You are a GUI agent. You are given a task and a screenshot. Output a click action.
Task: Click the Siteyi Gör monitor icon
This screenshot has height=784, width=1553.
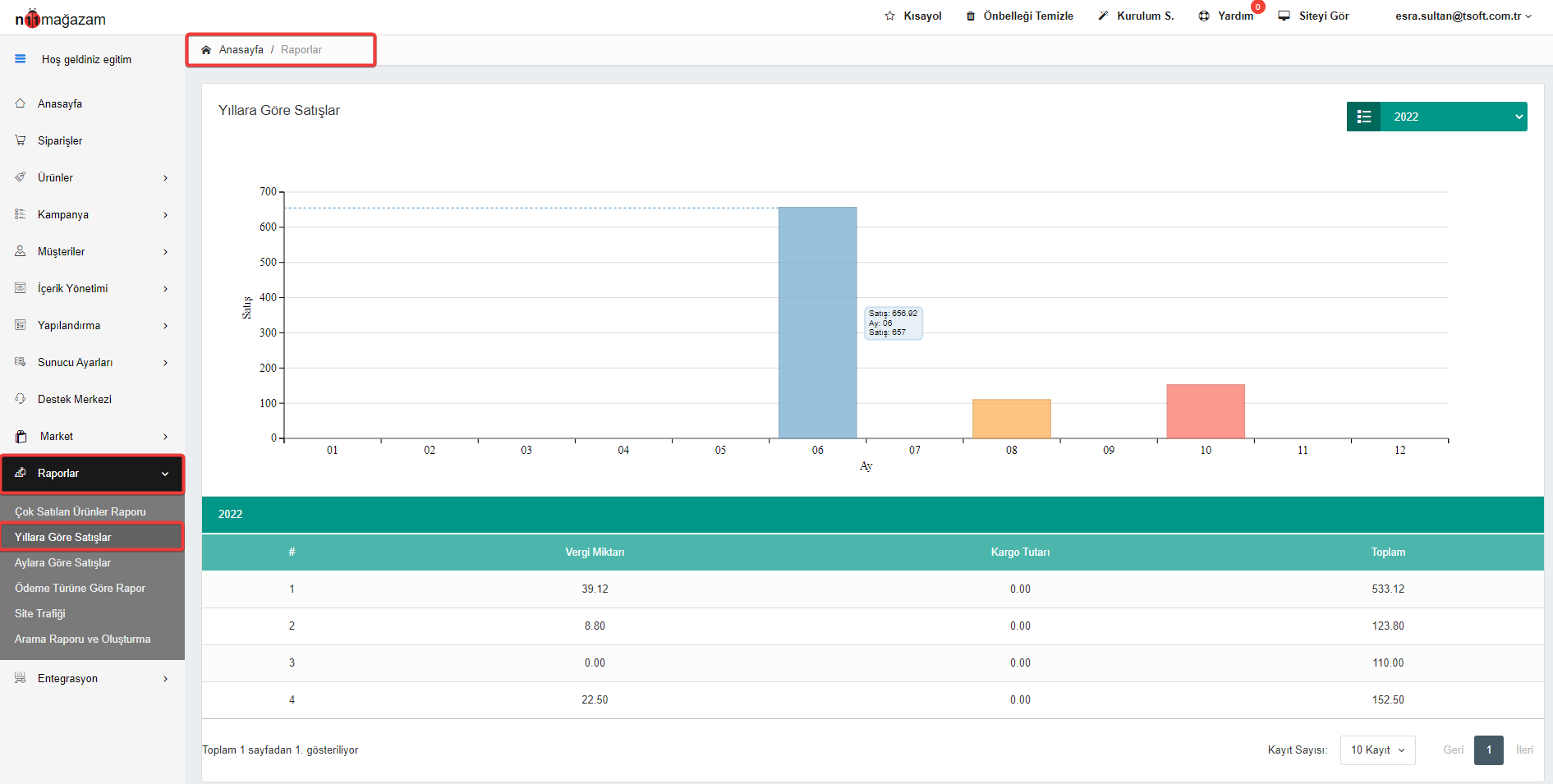[1284, 16]
